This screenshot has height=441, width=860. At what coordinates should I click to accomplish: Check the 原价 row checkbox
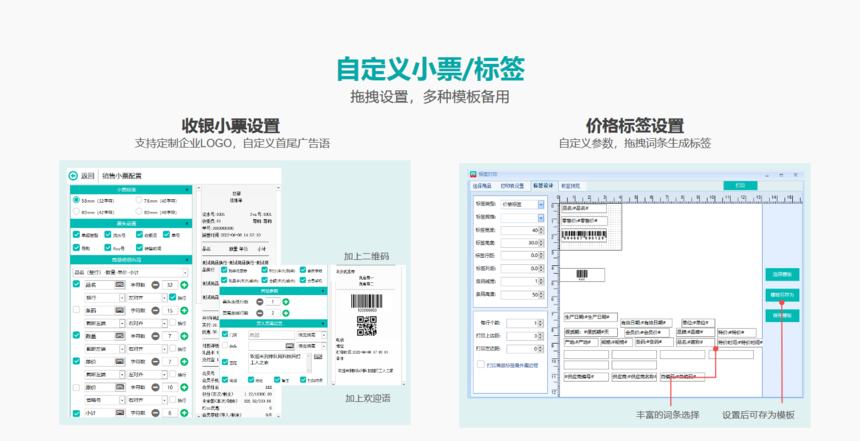click(x=76, y=387)
